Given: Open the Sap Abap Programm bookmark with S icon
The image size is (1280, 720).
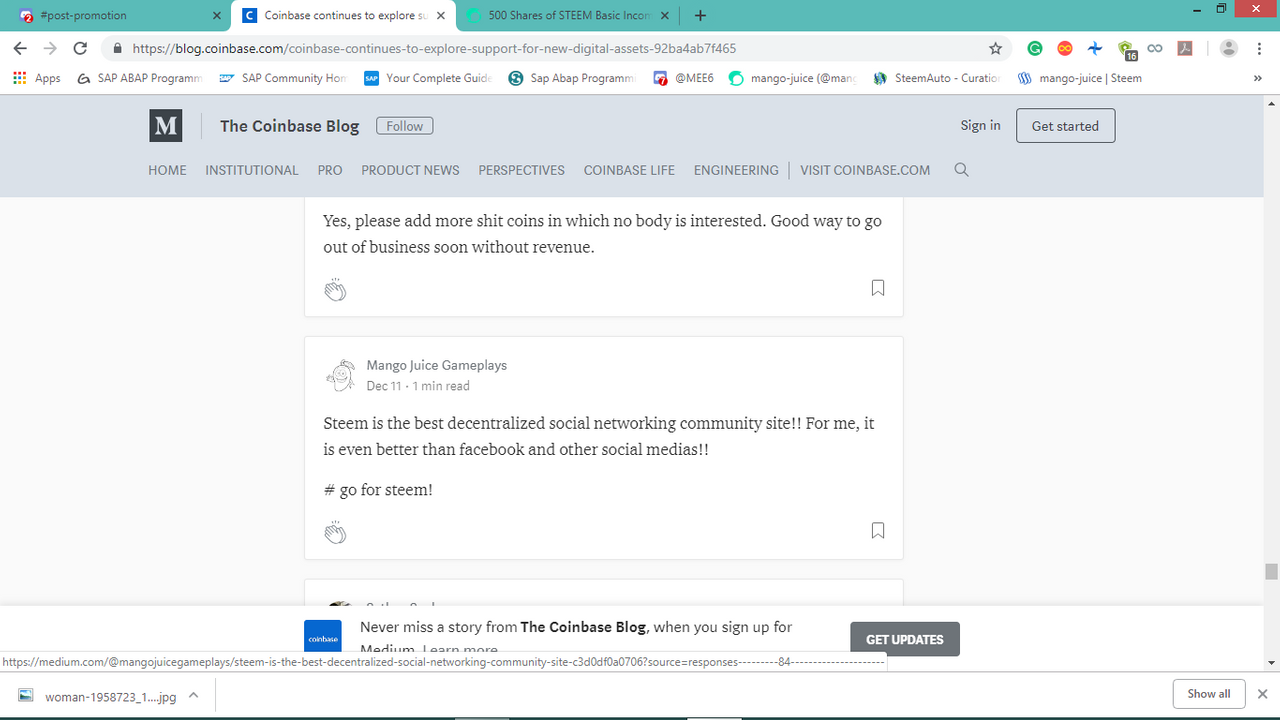Looking at the screenshot, I should point(572,78).
